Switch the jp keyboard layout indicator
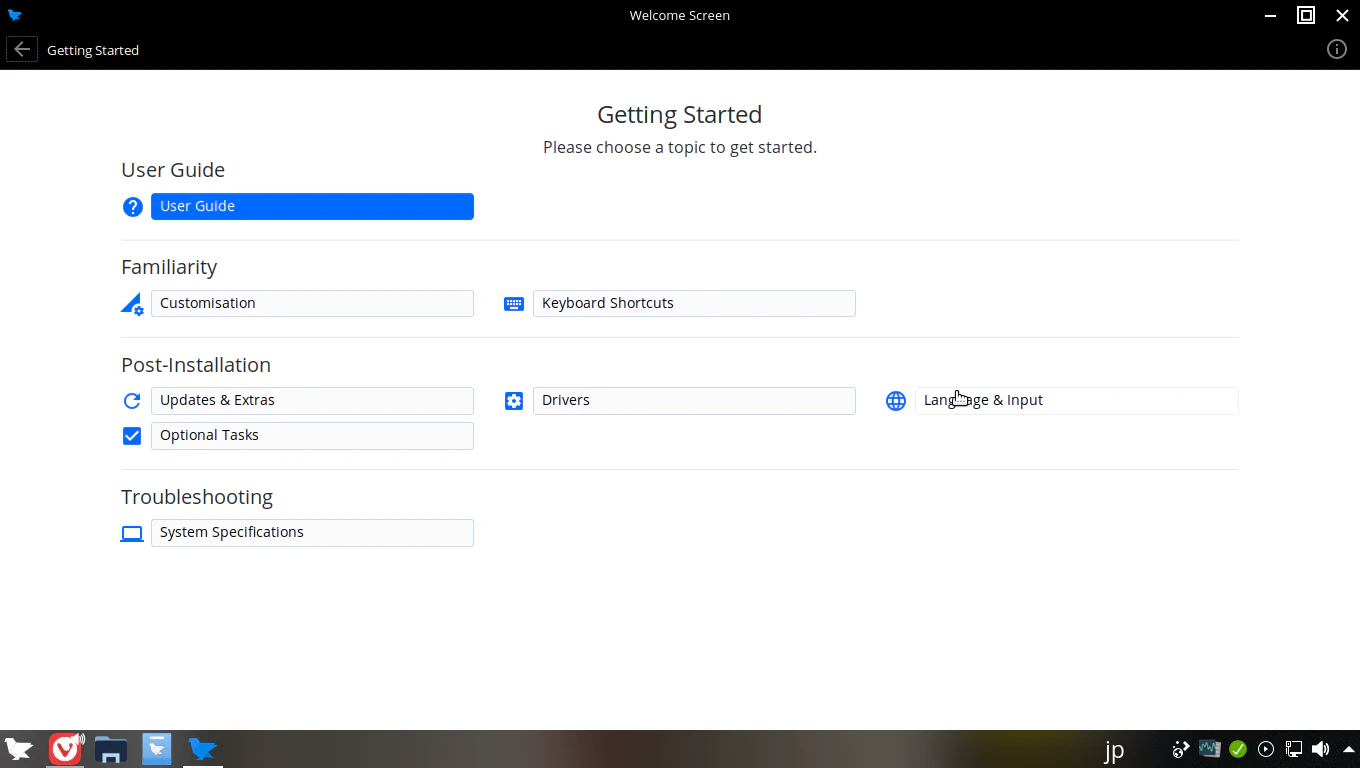Viewport: 1360px width, 768px height. (x=1114, y=750)
